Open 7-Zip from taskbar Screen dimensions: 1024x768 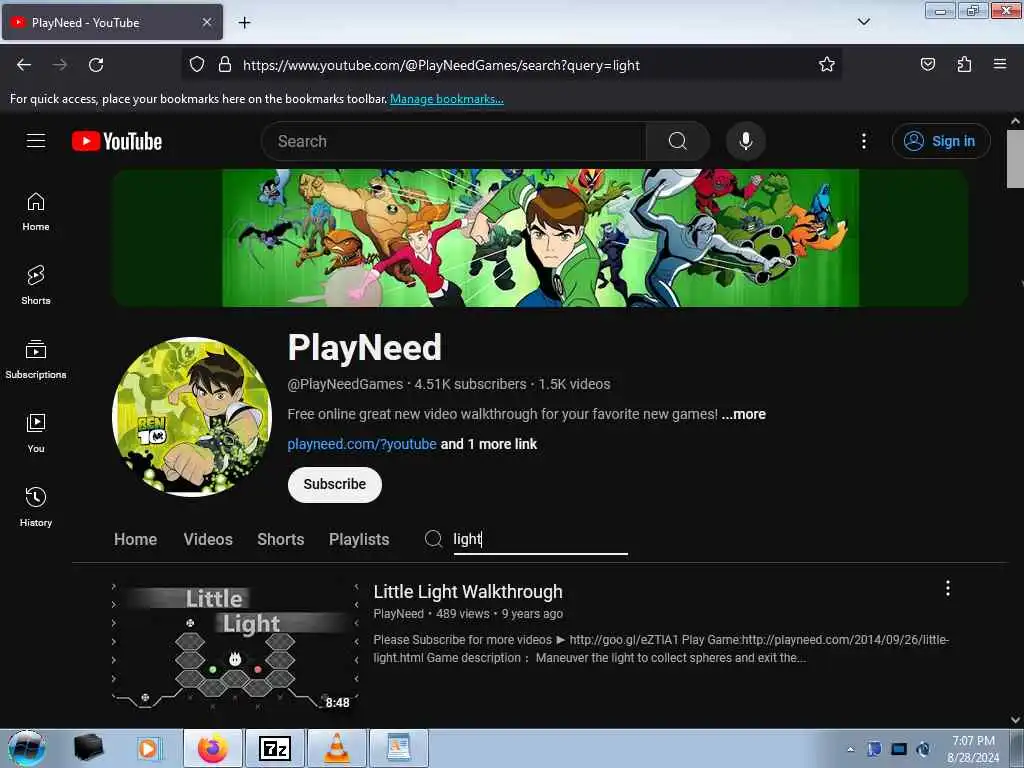click(x=274, y=748)
